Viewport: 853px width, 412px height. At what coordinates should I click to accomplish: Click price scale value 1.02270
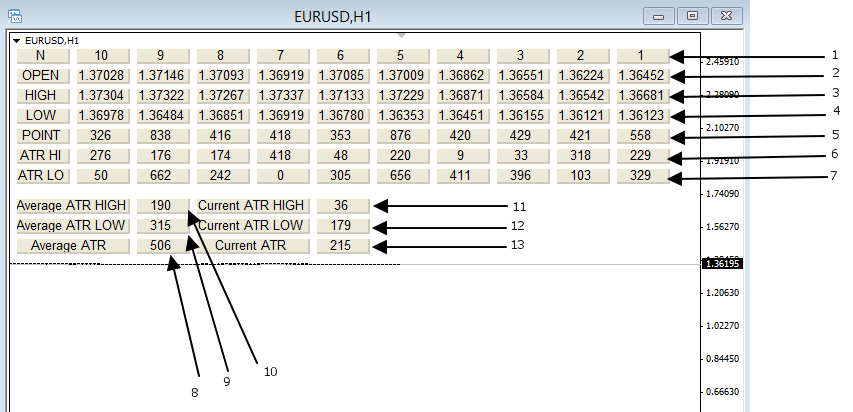722,325
